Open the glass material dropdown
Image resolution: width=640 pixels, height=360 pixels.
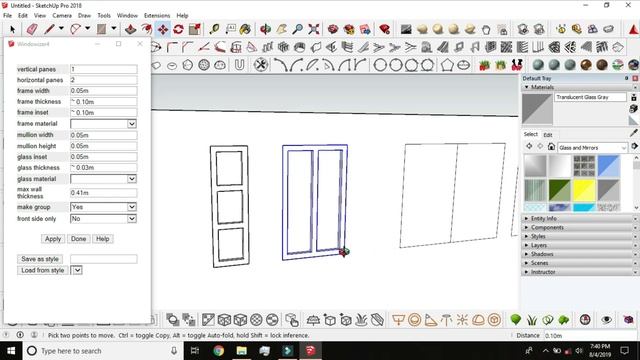pyautogui.click(x=131, y=179)
